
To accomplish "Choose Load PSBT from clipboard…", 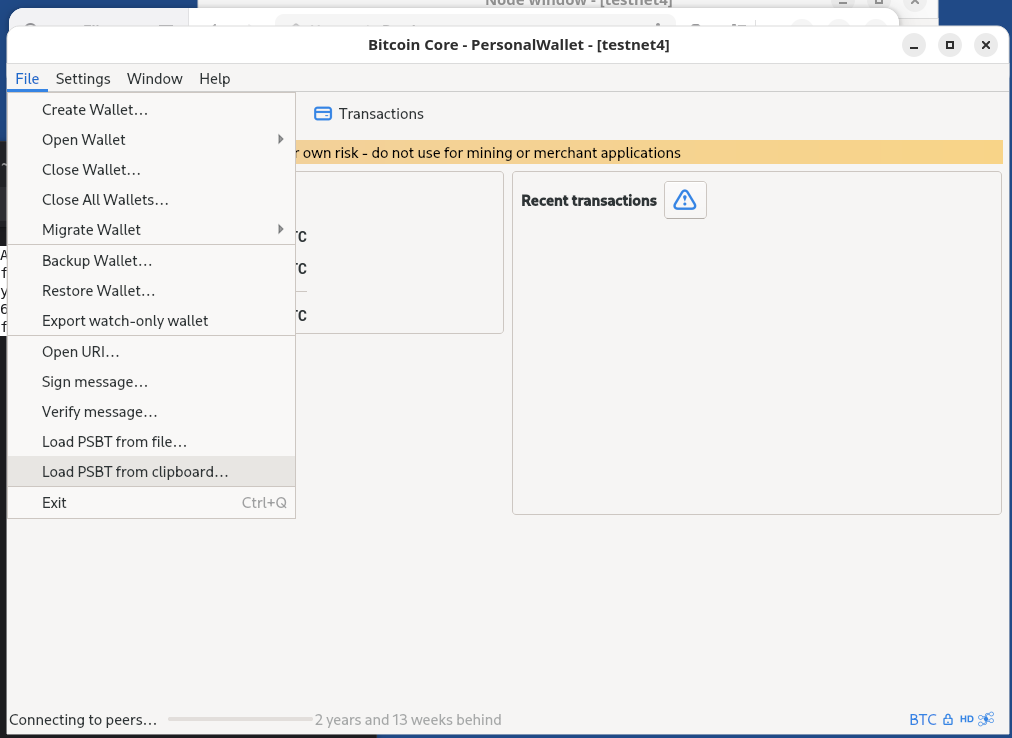I will click(151, 472).
